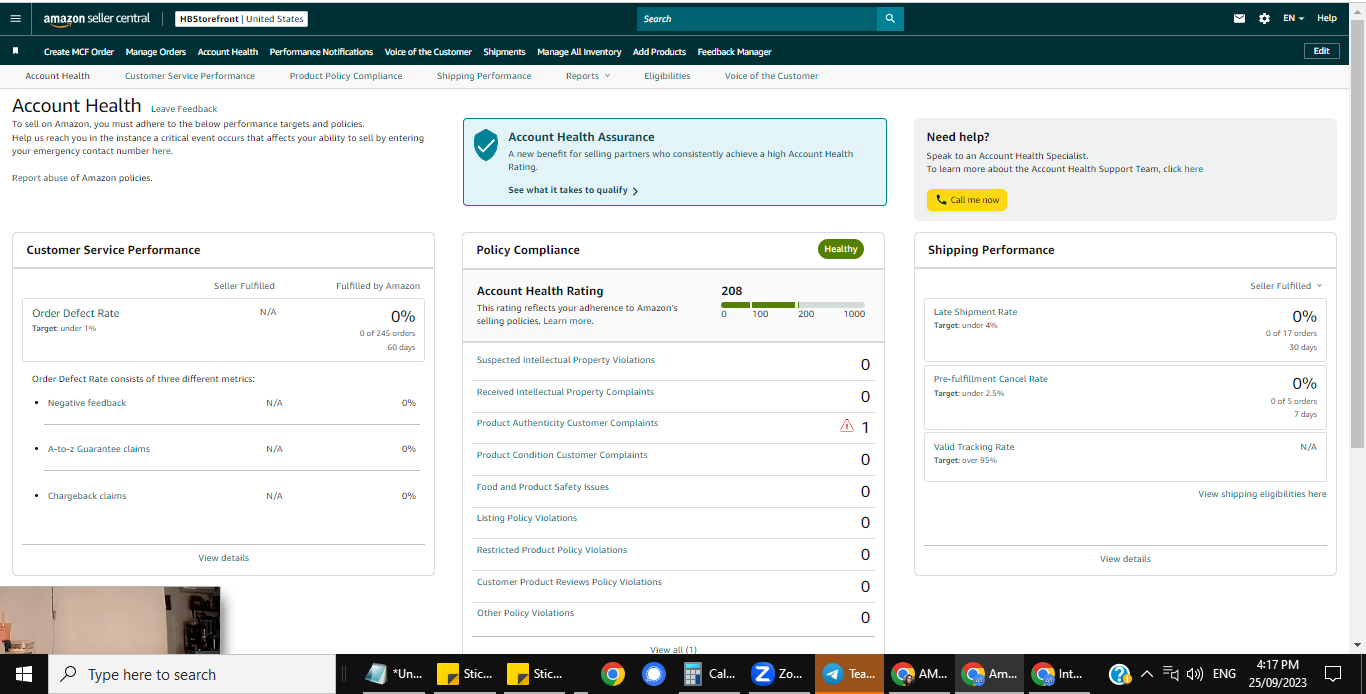The height and width of the screenshot is (694, 1366).
Task: Open the Notepad untitled taskbar item
Action: click(x=395, y=674)
